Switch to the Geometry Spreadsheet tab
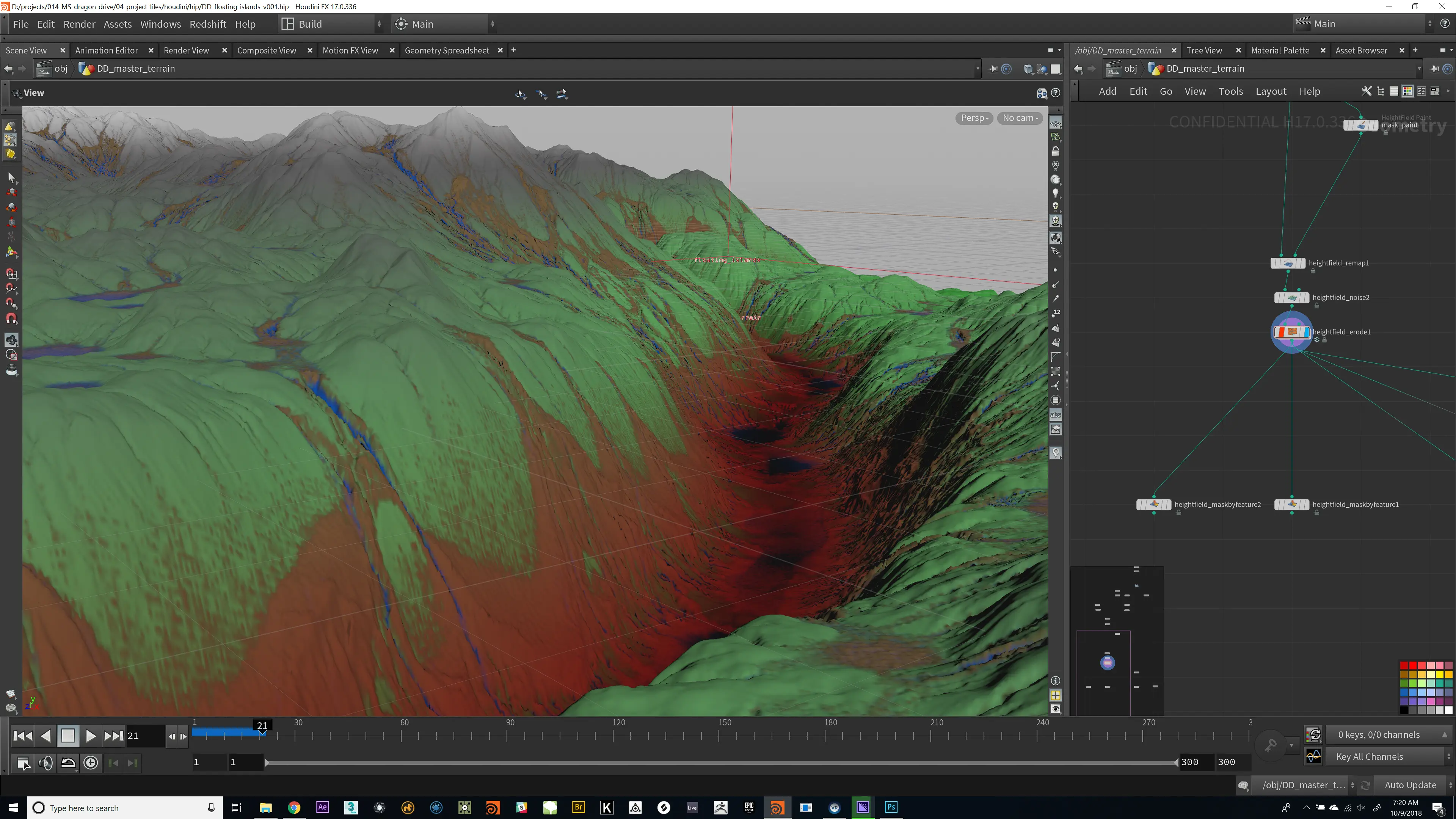 (x=447, y=50)
